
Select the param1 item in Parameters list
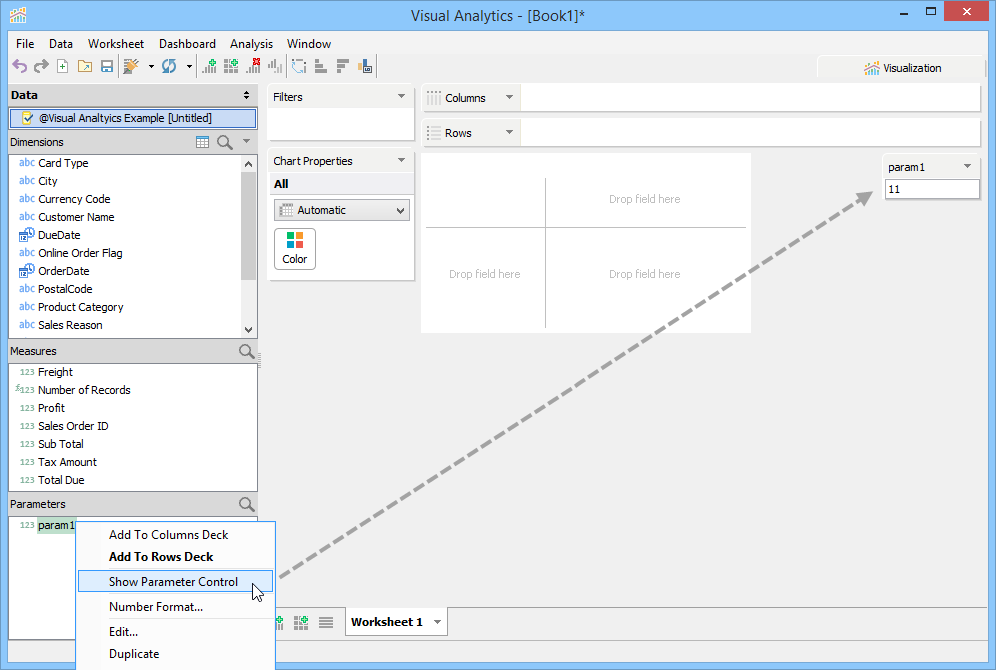[x=56, y=526]
